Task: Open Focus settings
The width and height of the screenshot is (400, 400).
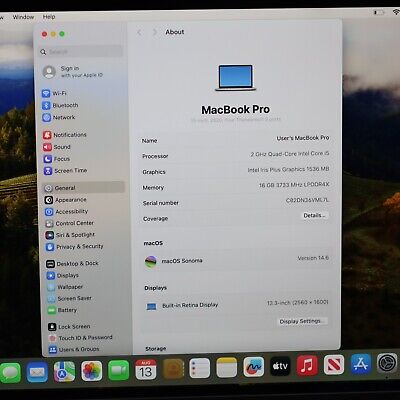Action: [x=57, y=159]
